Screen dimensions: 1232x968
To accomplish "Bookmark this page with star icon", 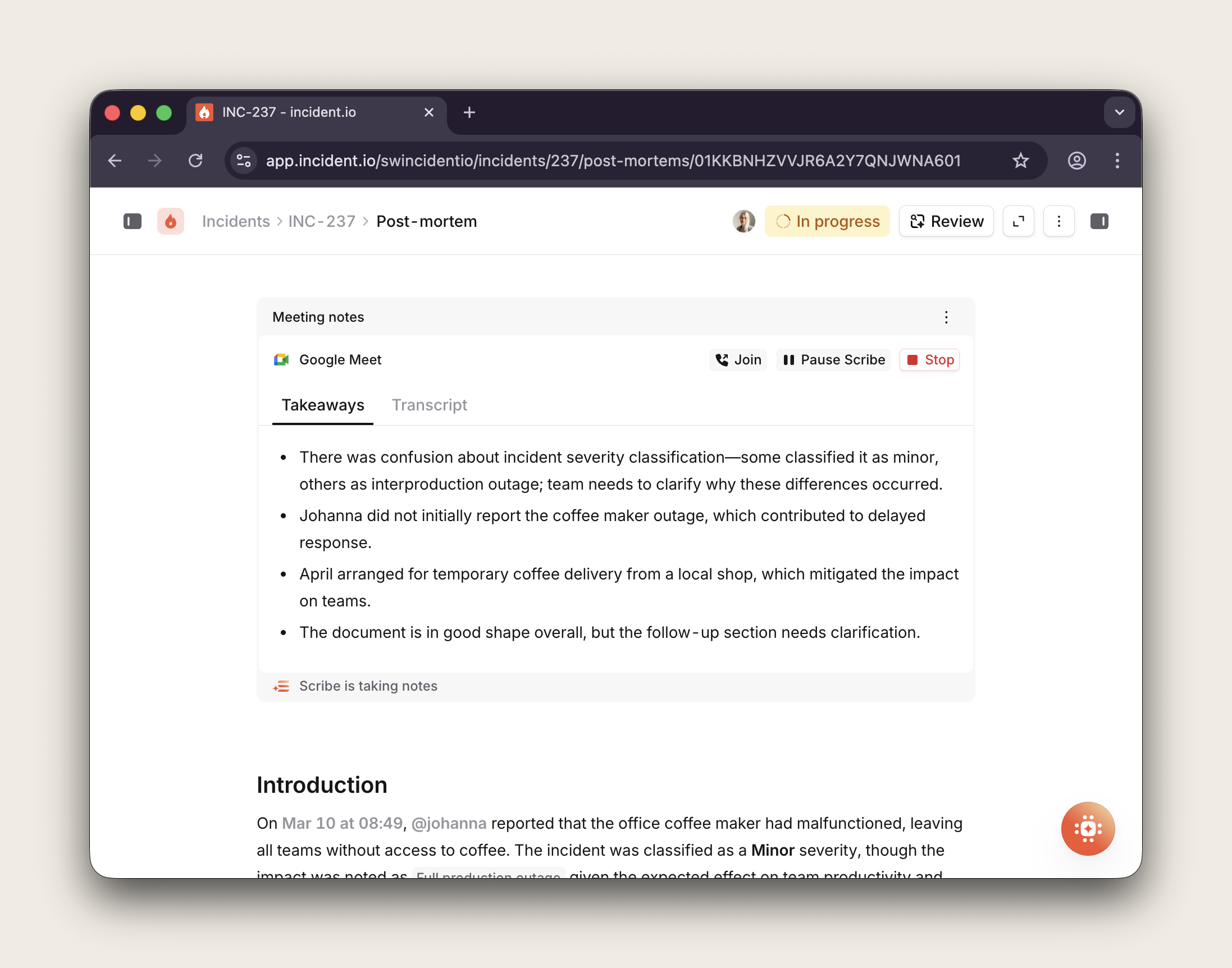I will pos(1020,161).
